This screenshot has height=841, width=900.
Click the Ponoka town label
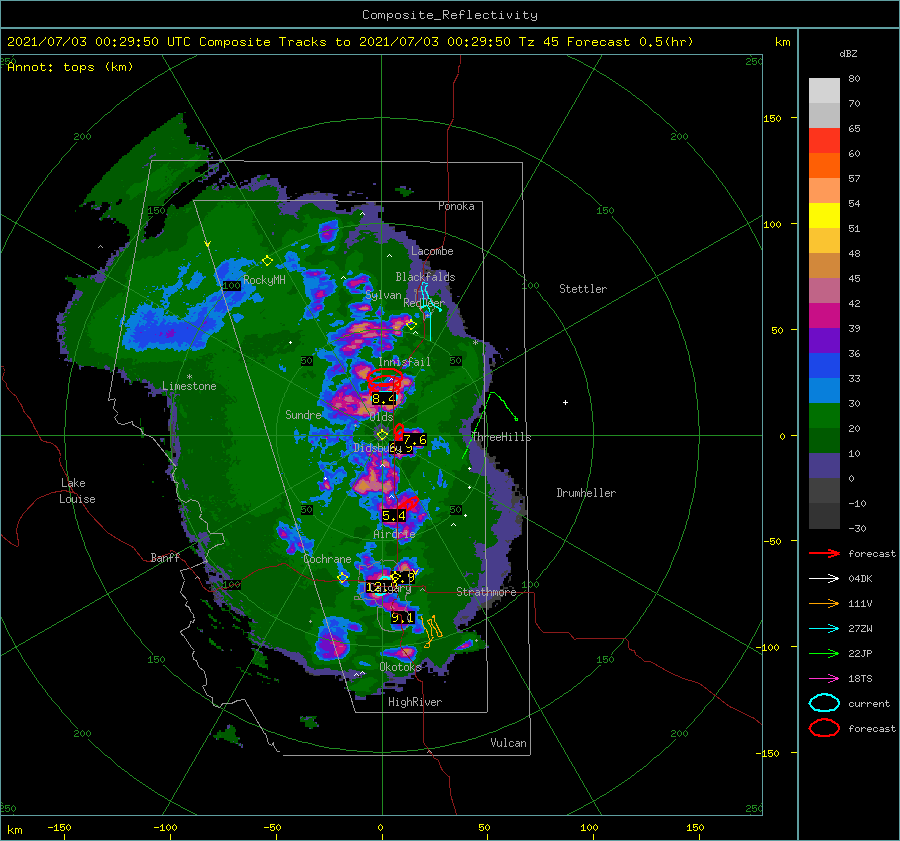coord(456,206)
